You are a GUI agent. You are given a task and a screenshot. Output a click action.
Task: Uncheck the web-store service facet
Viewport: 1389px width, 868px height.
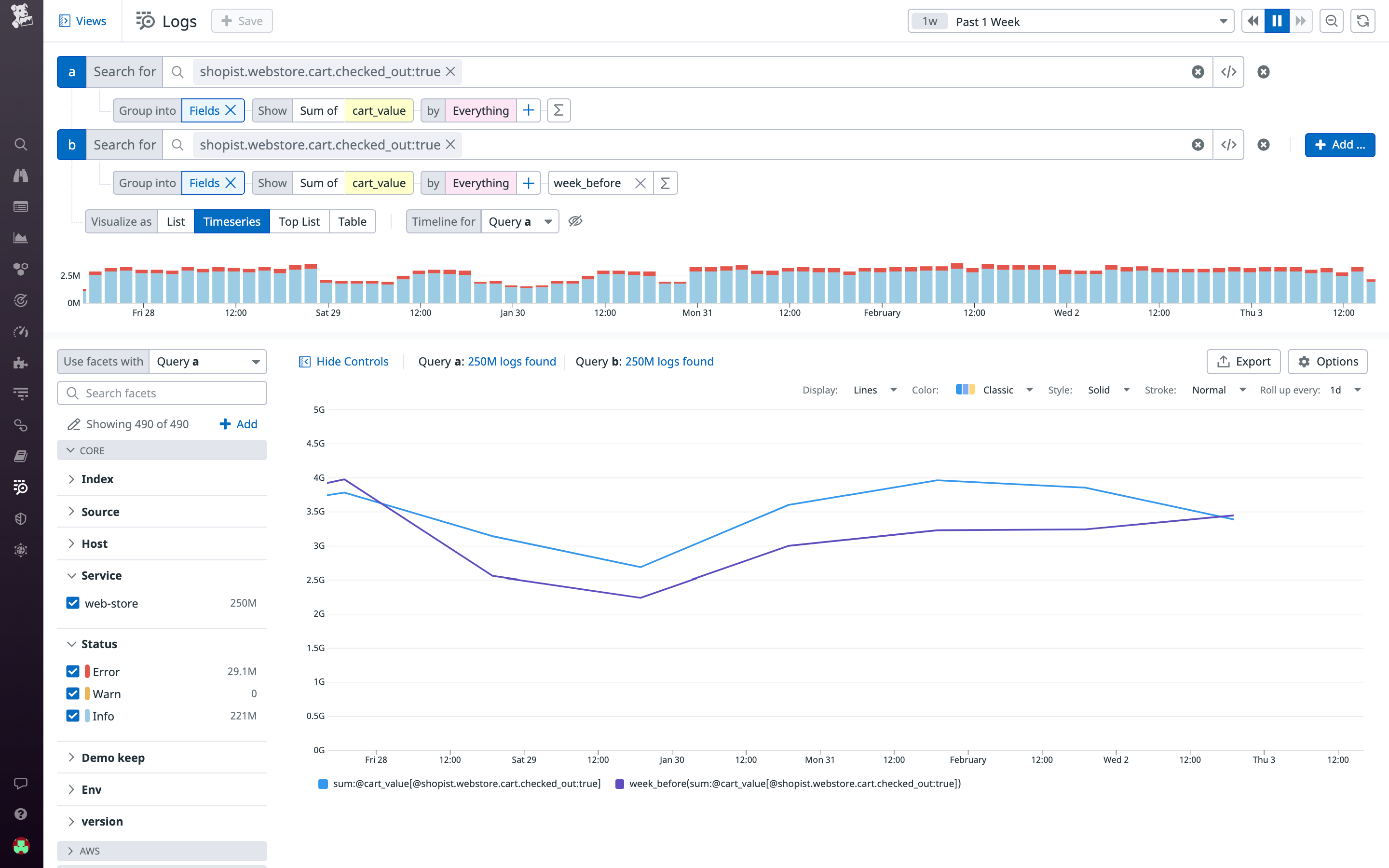pos(72,603)
